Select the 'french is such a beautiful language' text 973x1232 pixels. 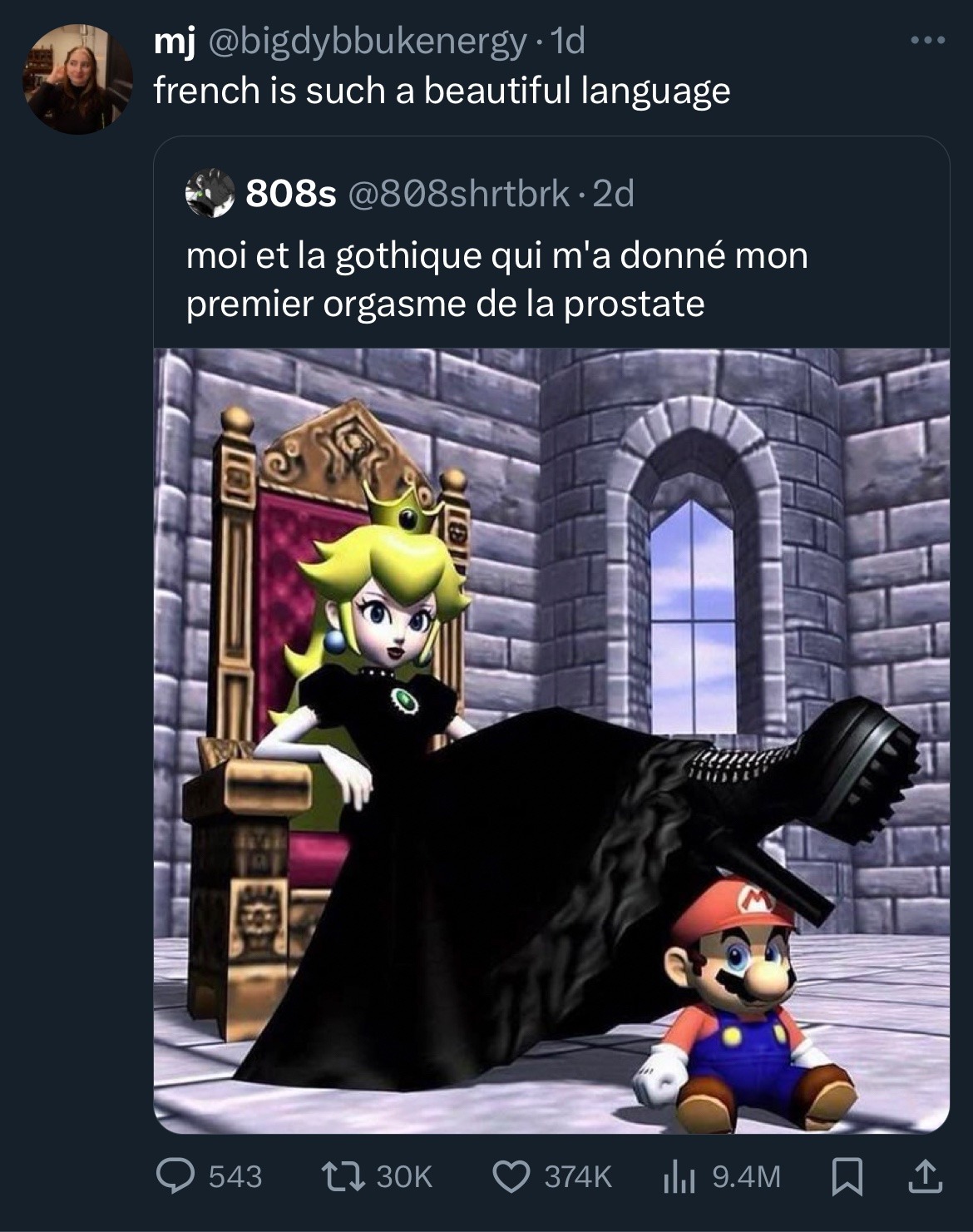442,90
